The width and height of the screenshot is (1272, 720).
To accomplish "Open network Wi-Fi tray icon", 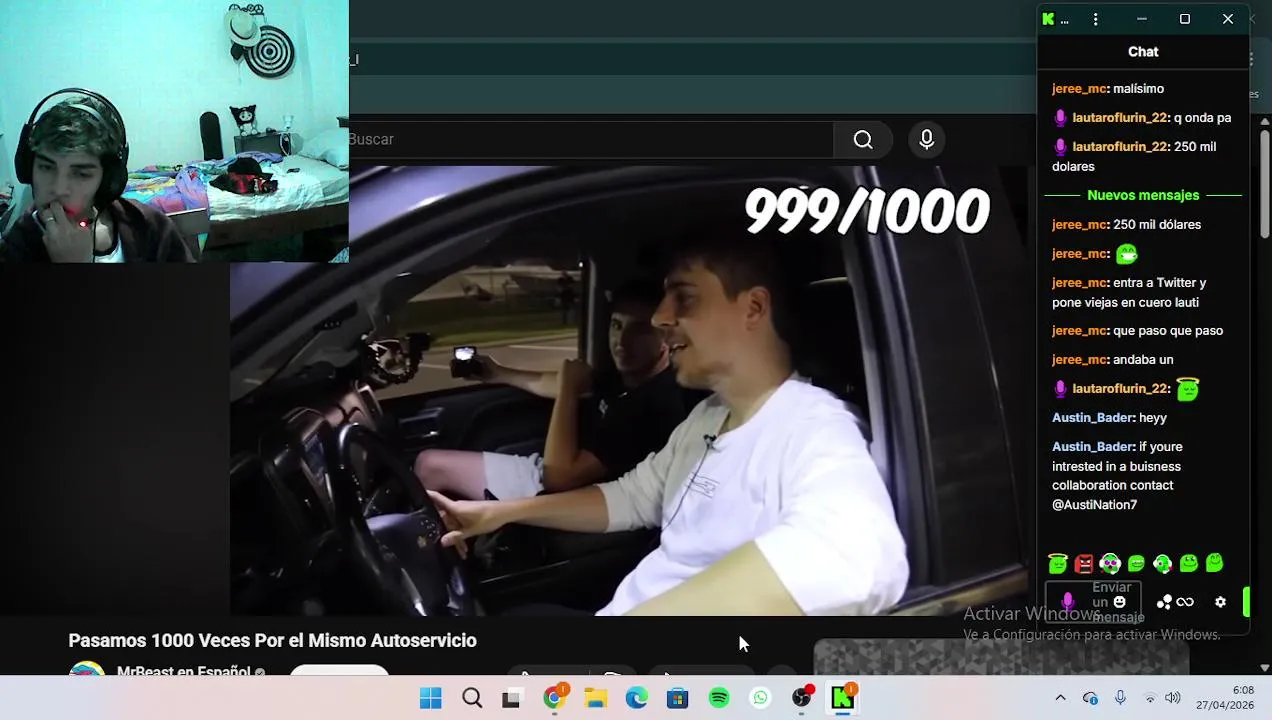I will point(1150,698).
